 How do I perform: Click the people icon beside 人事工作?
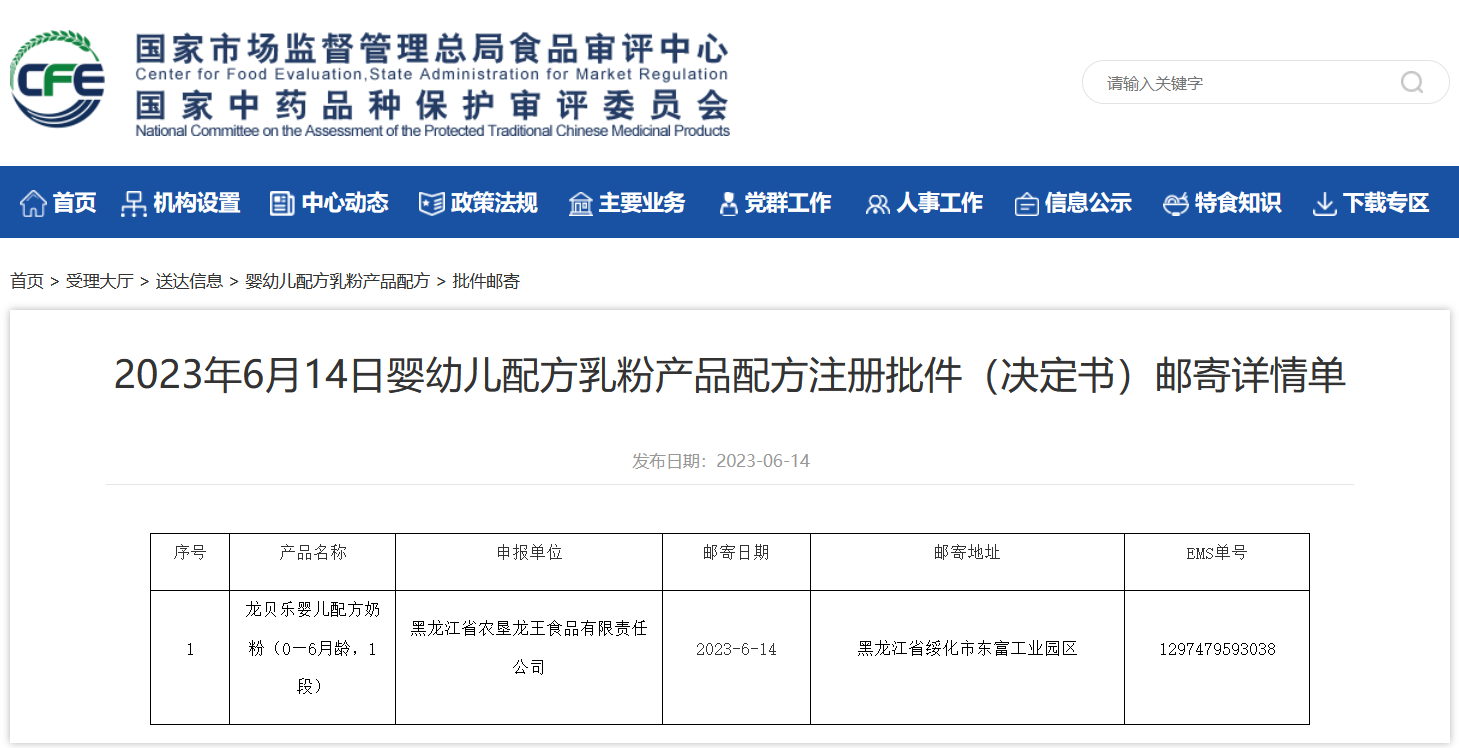(877, 203)
